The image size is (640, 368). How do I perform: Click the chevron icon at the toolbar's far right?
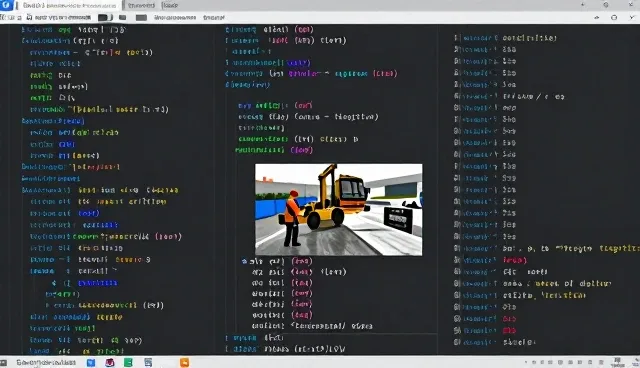(x=633, y=18)
